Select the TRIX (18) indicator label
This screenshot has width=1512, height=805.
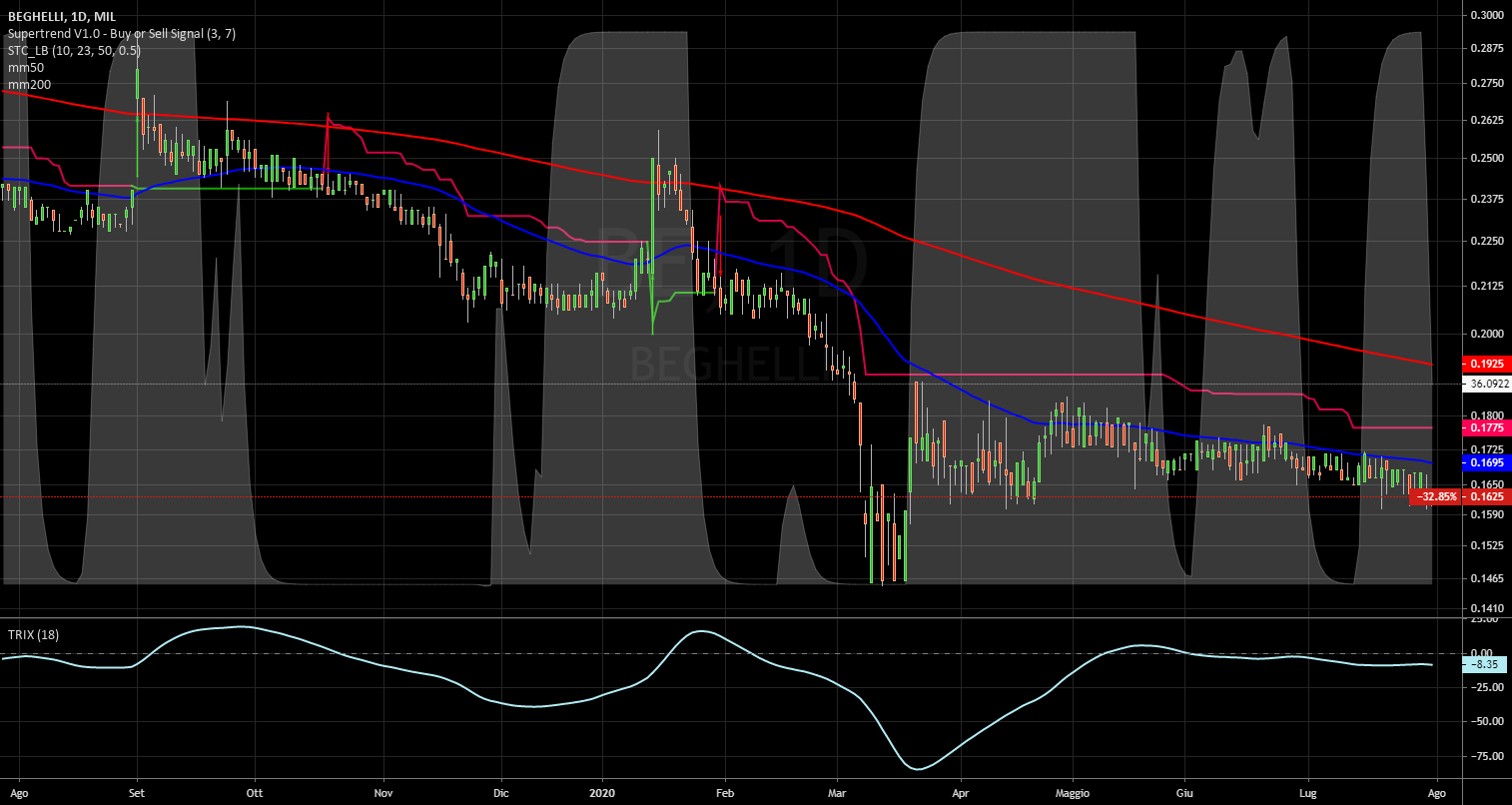tap(31, 634)
